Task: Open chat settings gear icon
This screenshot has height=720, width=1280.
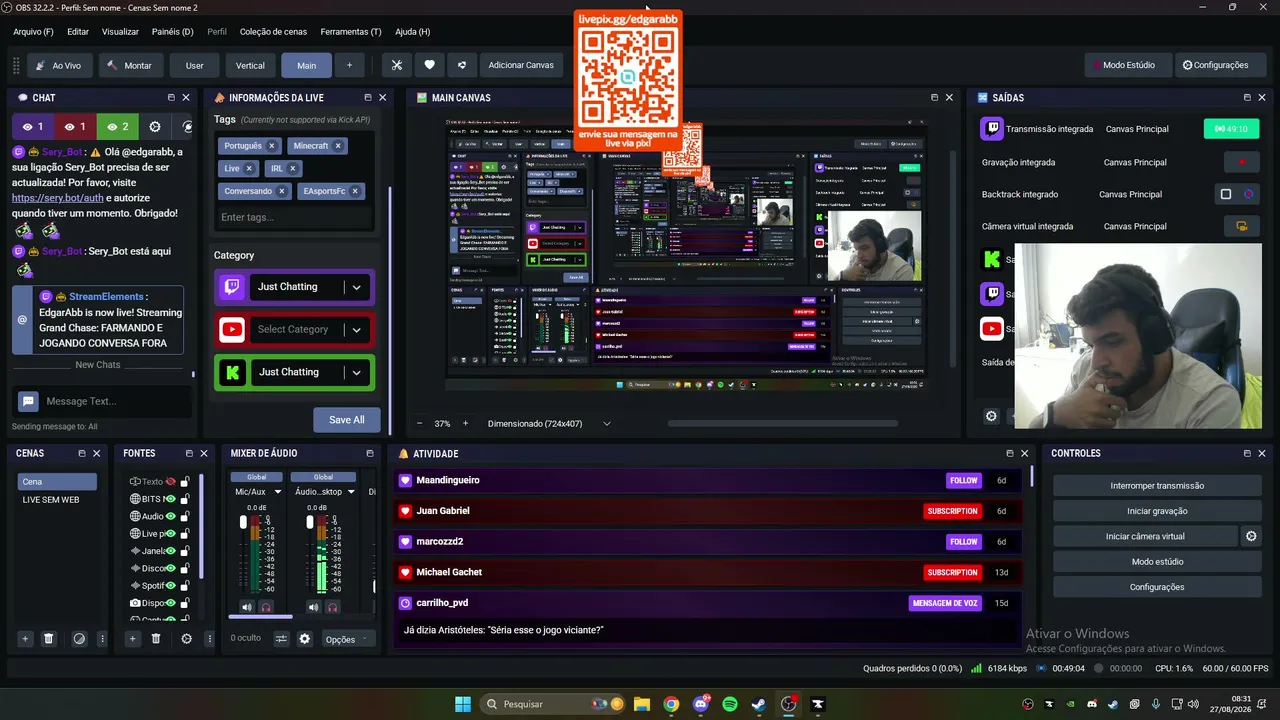Action: click(x=155, y=127)
